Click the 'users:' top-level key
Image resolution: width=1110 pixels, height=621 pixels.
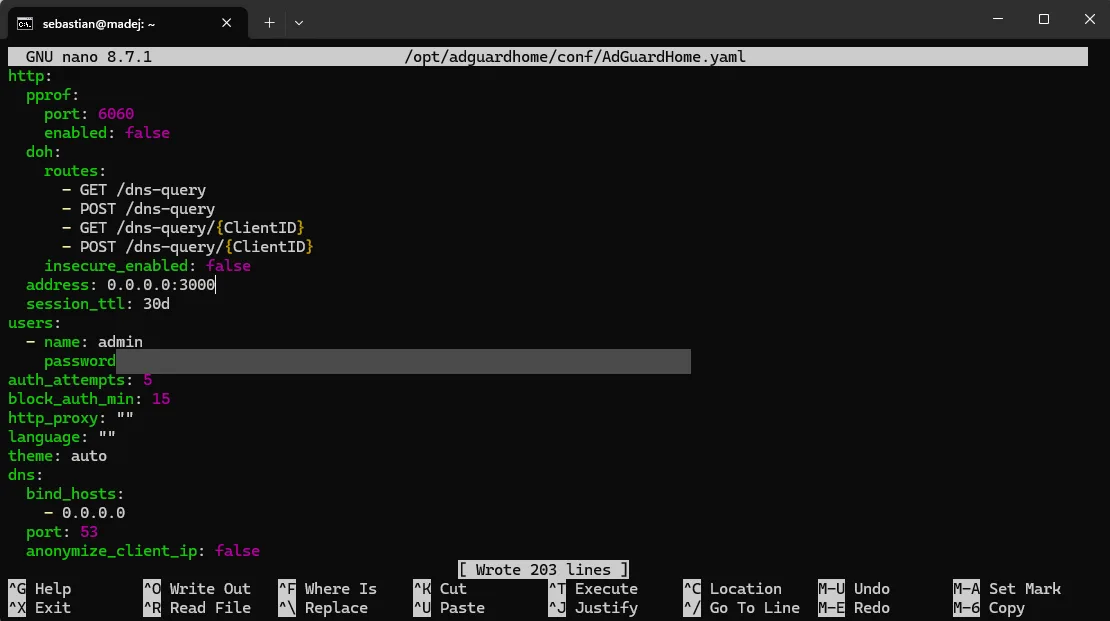coord(35,323)
